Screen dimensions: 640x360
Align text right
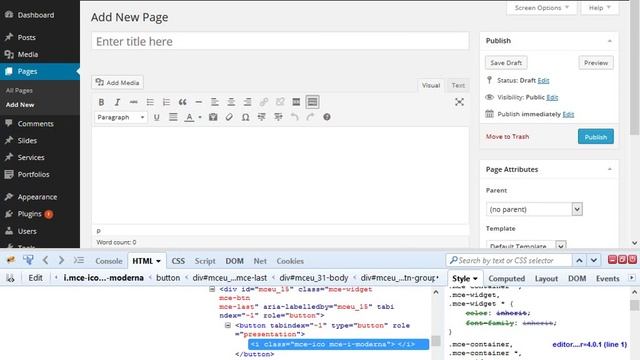[x=247, y=102]
